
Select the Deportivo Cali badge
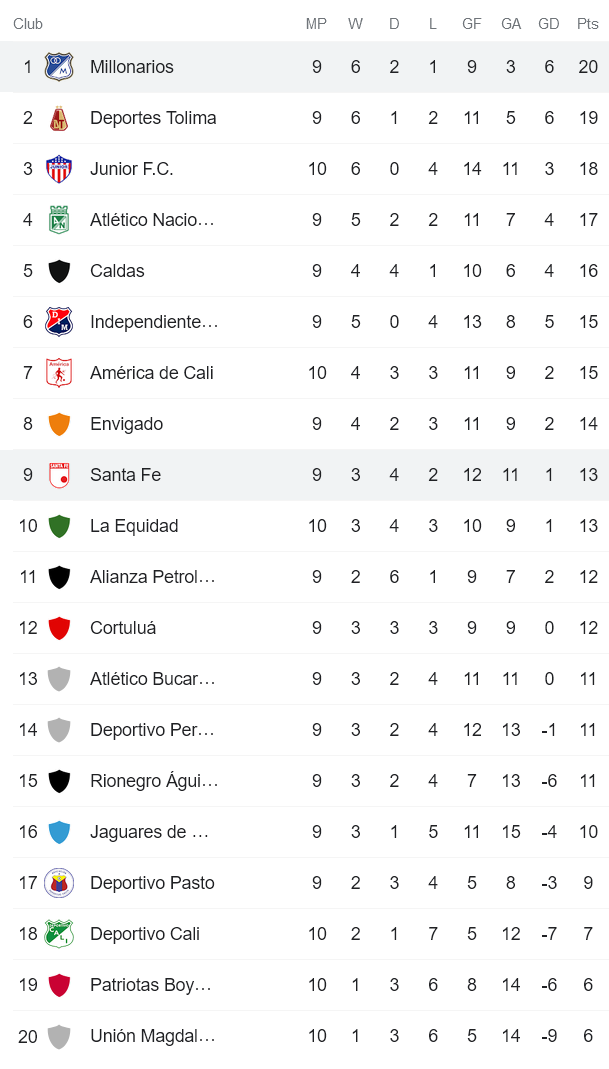[58, 934]
